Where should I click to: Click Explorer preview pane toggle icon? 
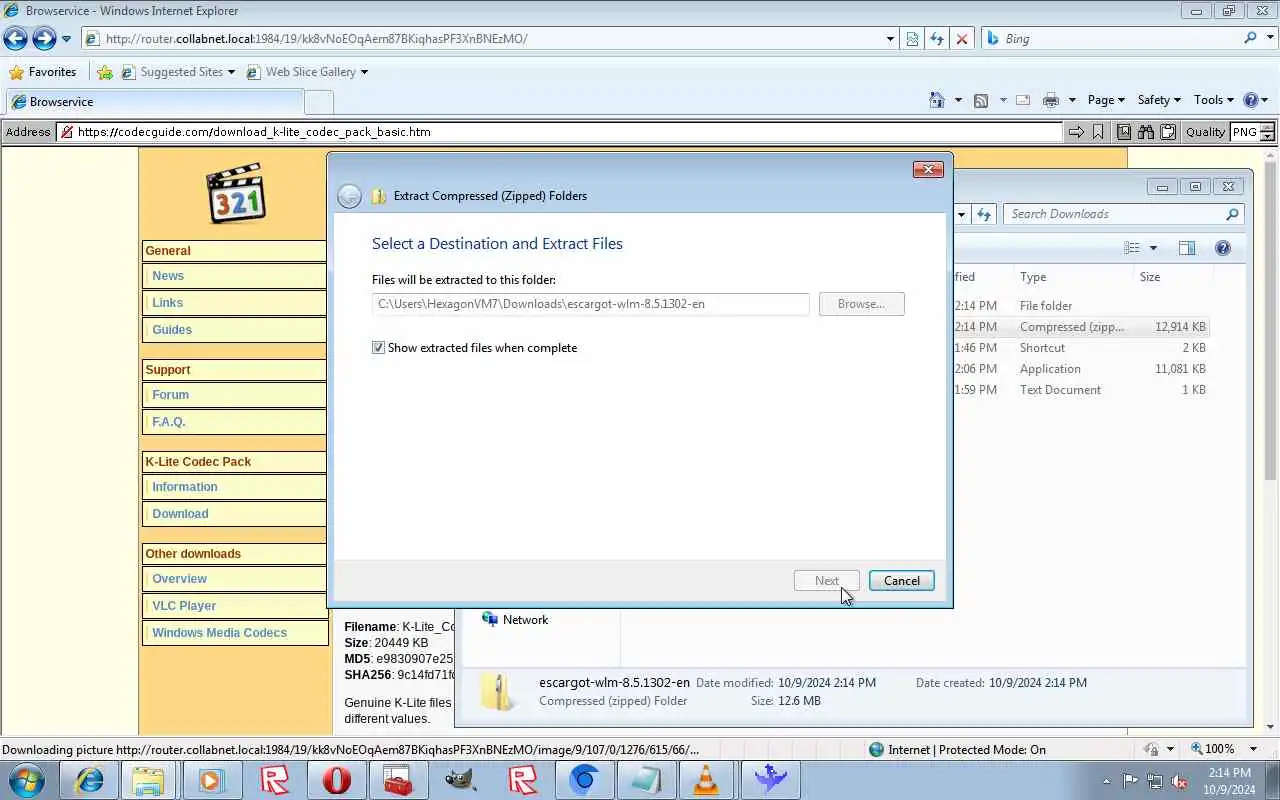(1187, 248)
